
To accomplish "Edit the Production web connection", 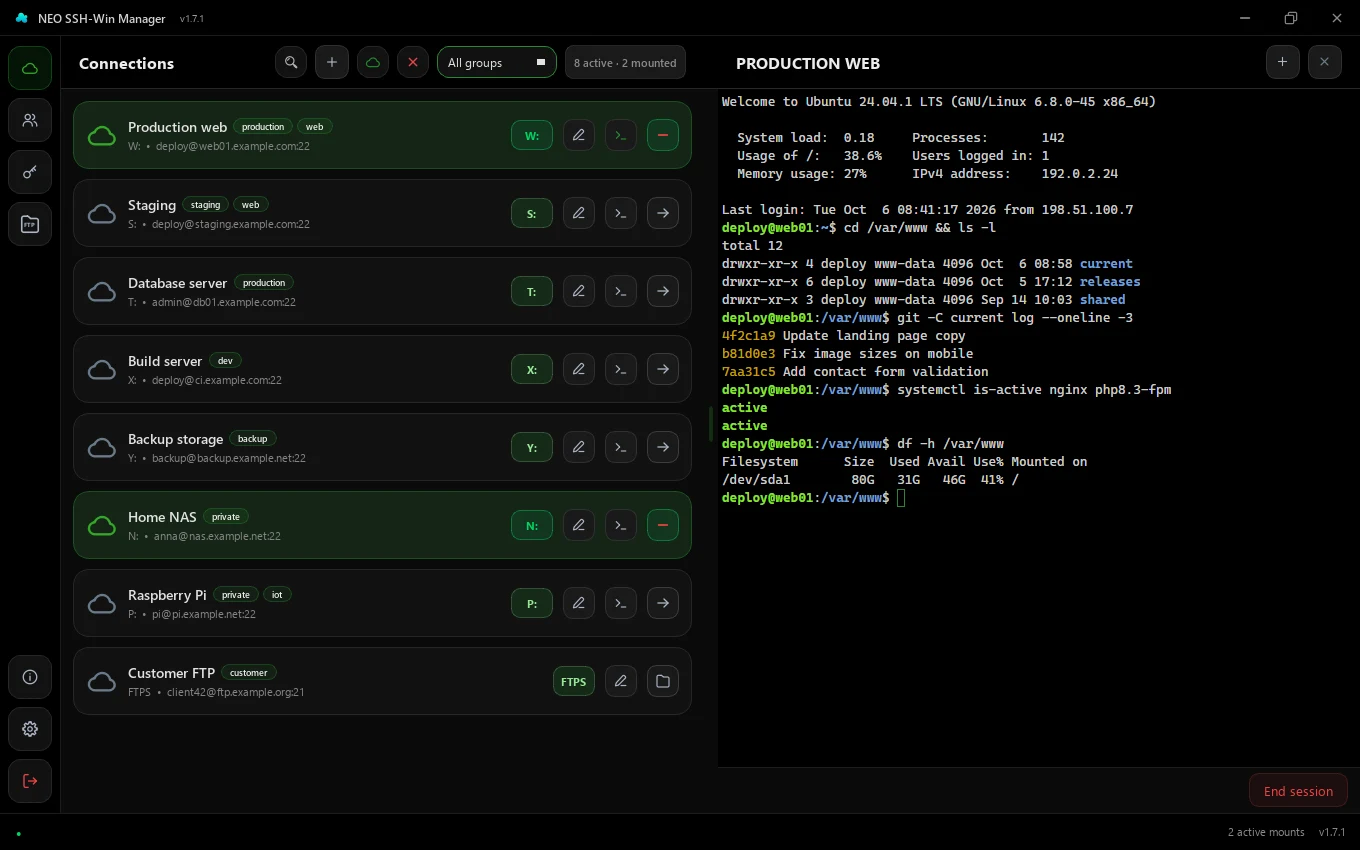I will 579,135.
